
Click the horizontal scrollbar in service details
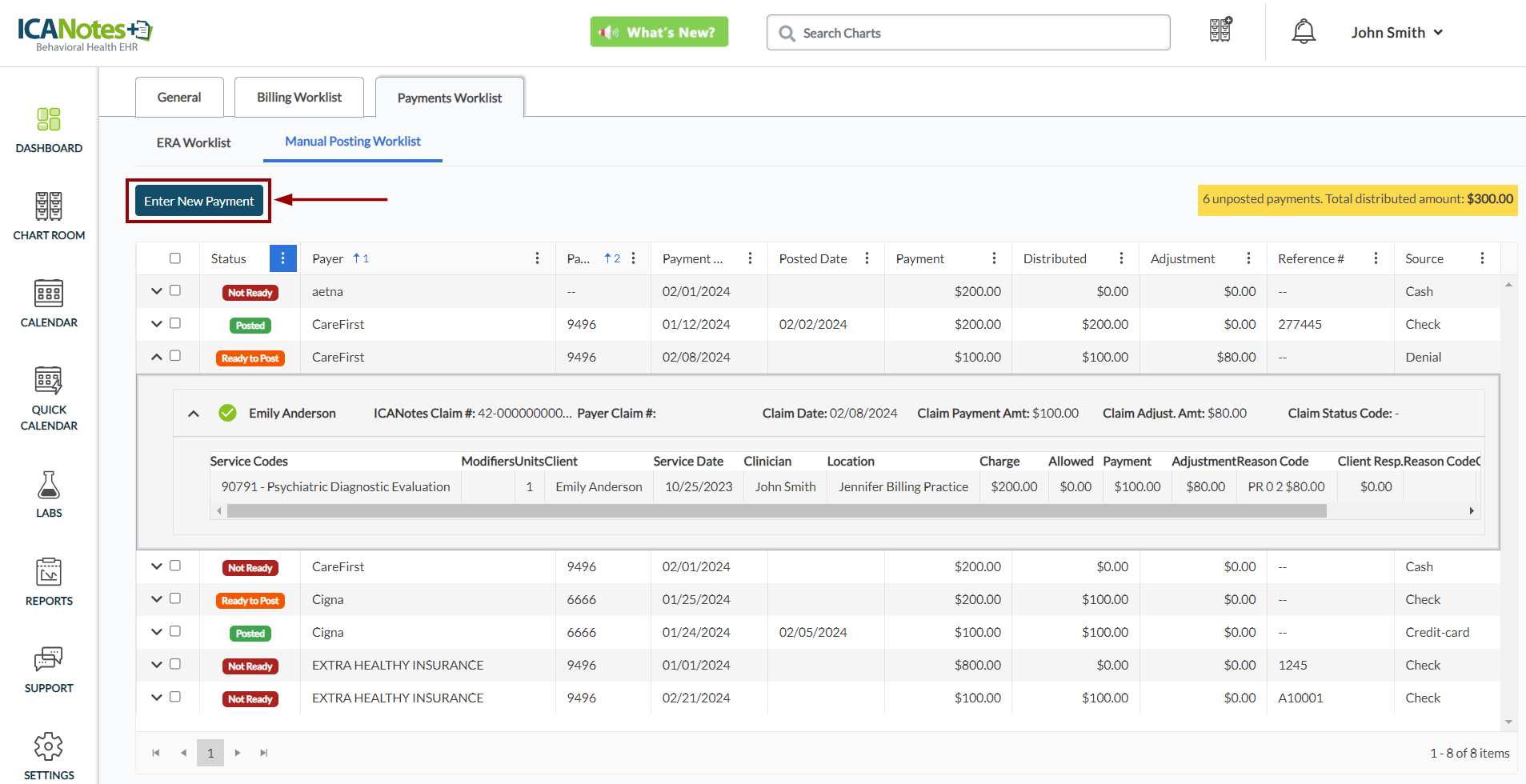776,511
